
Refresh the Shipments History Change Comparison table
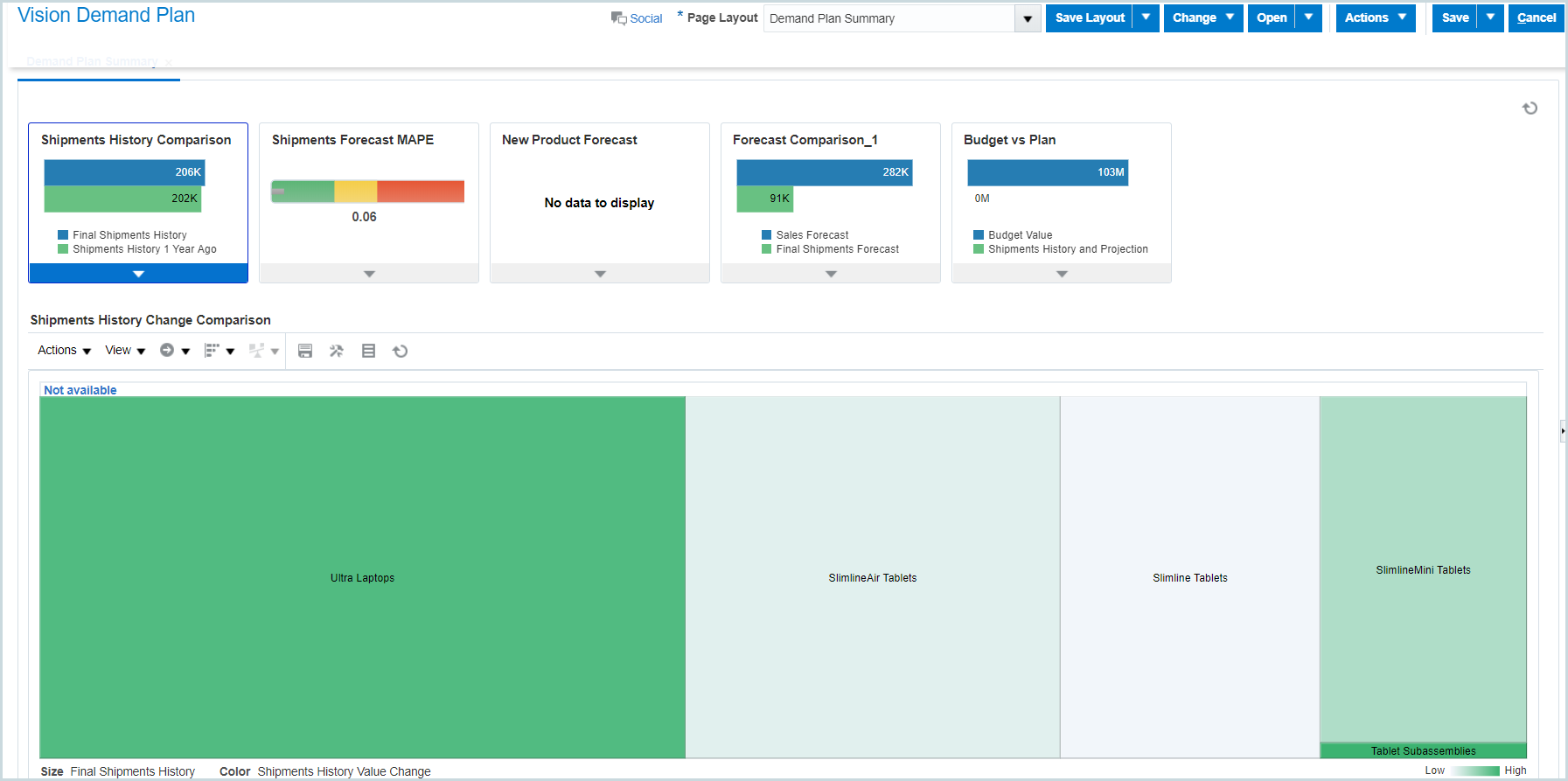401,351
